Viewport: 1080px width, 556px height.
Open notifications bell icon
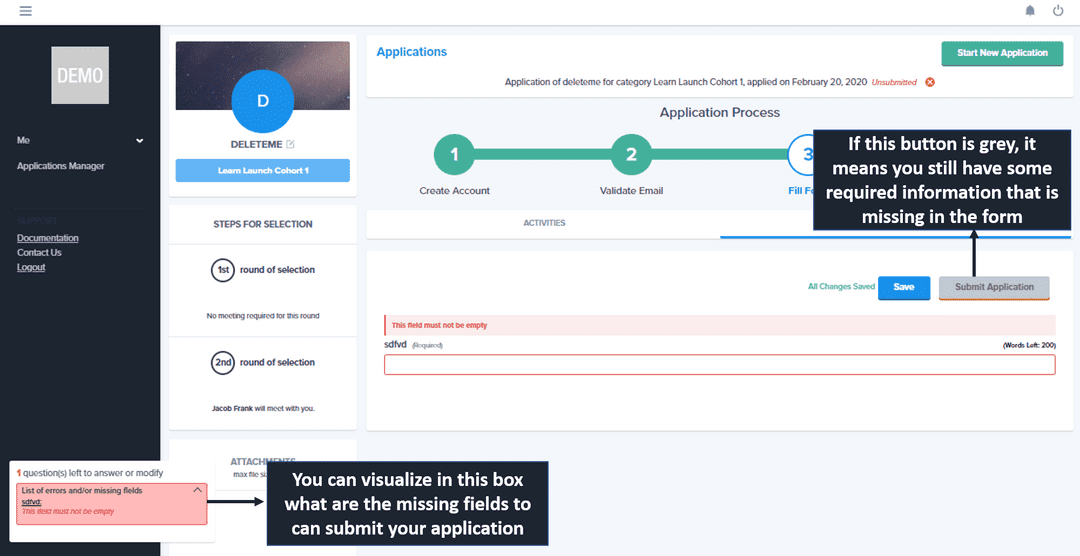(1030, 11)
